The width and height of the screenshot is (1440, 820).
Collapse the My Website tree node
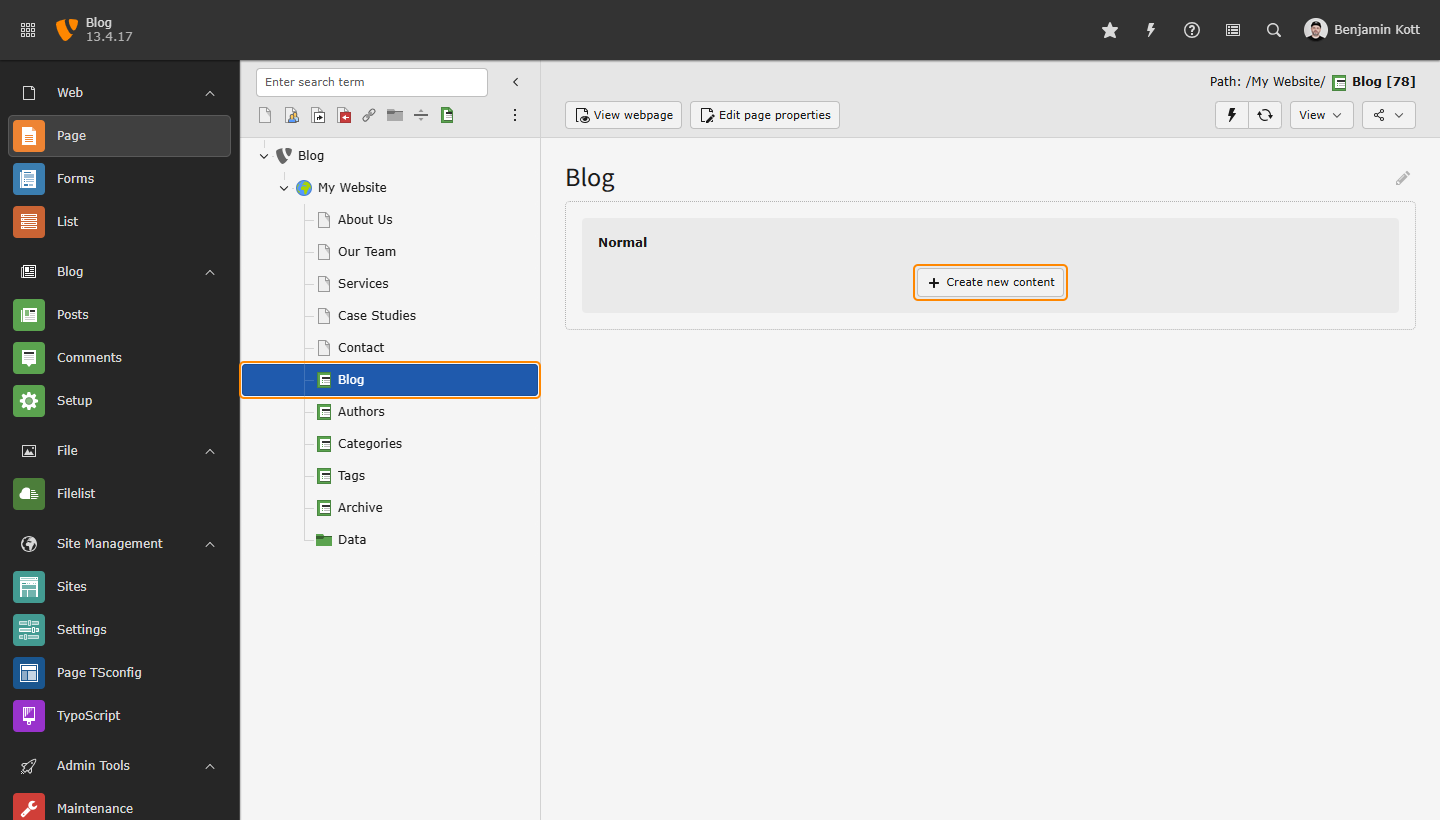tap(284, 188)
